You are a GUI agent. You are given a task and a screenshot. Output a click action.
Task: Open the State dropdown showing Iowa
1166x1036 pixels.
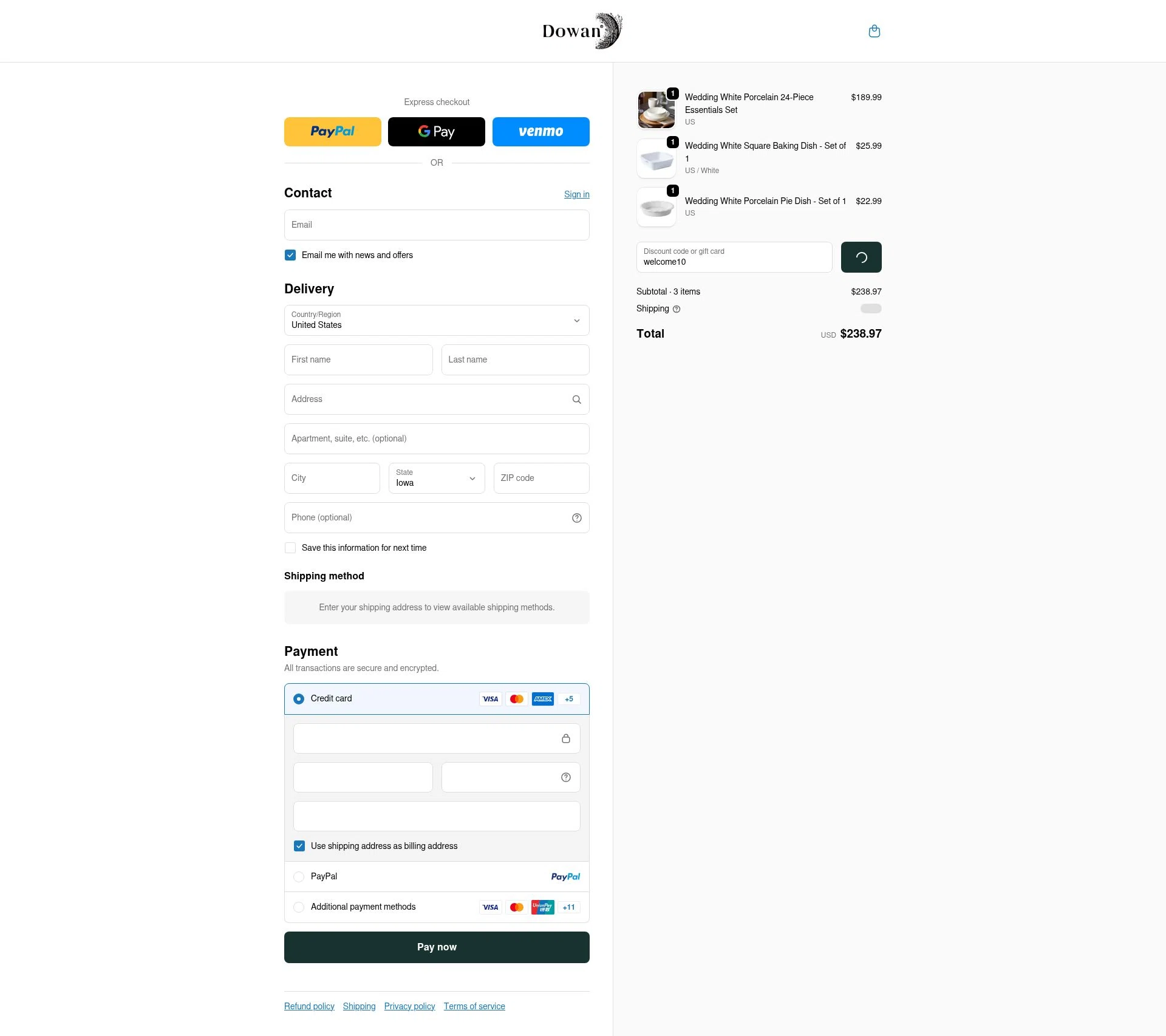click(x=436, y=478)
